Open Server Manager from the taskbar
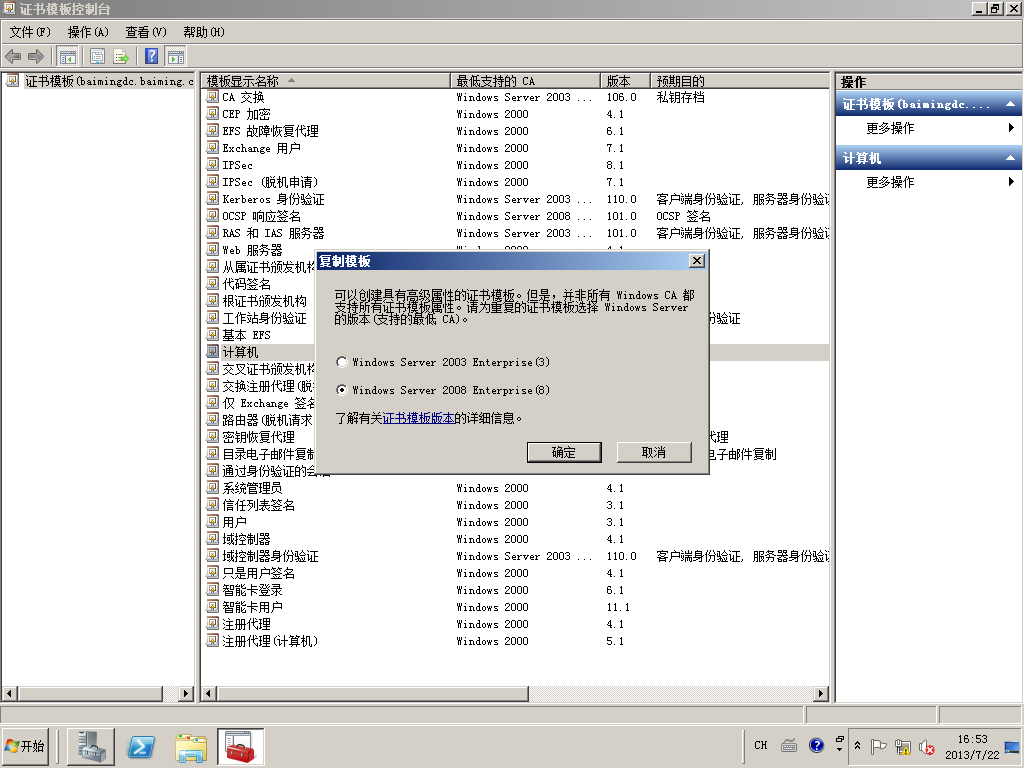This screenshot has height=768, width=1024. click(91, 746)
